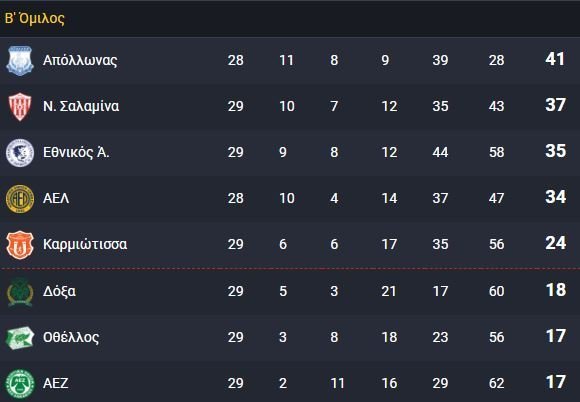Open the Δόξα team name link
This screenshot has height=402, width=580.
60,291
